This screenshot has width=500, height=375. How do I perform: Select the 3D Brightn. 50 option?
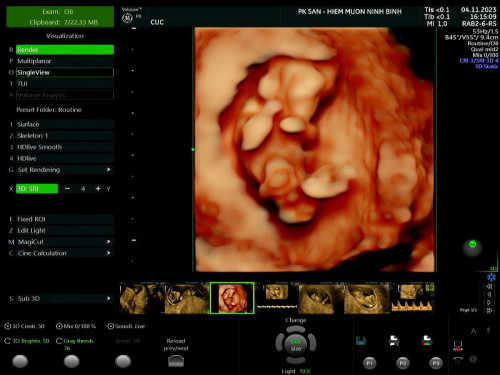tap(27, 341)
